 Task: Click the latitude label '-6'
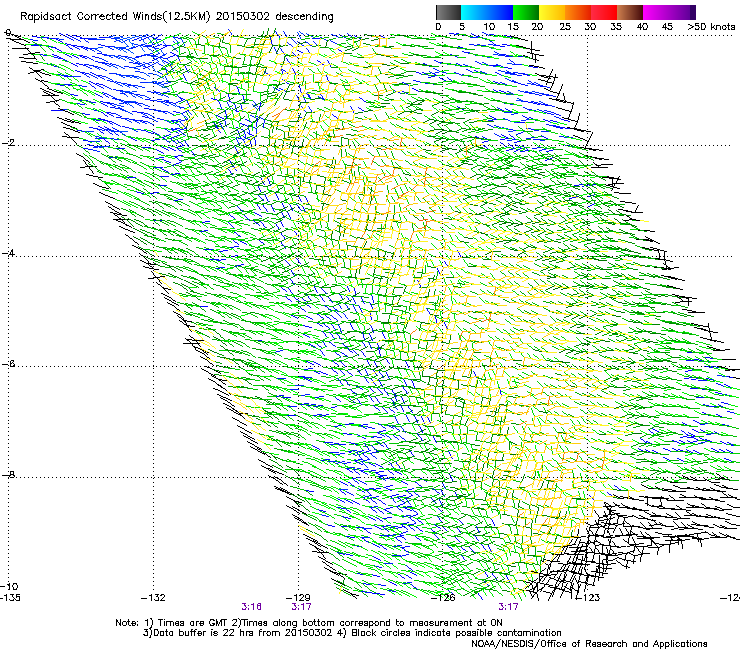tap(8, 364)
